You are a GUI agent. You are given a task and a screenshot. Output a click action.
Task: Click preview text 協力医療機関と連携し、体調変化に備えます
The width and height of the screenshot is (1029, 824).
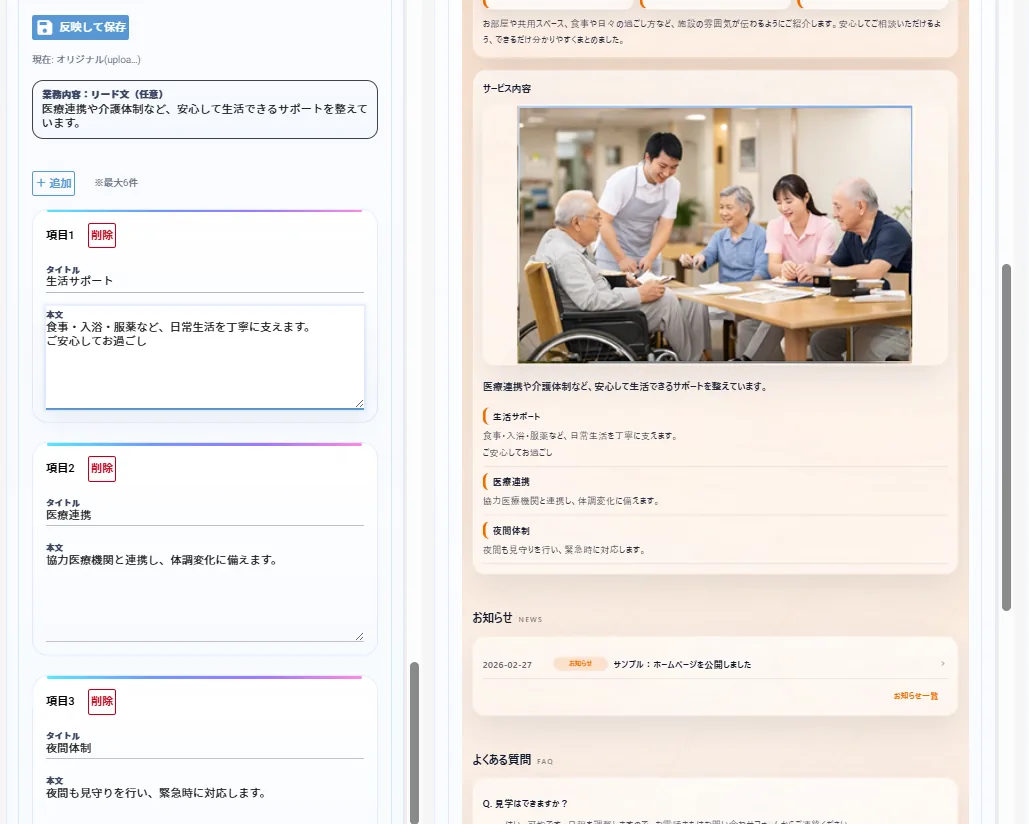(570, 501)
